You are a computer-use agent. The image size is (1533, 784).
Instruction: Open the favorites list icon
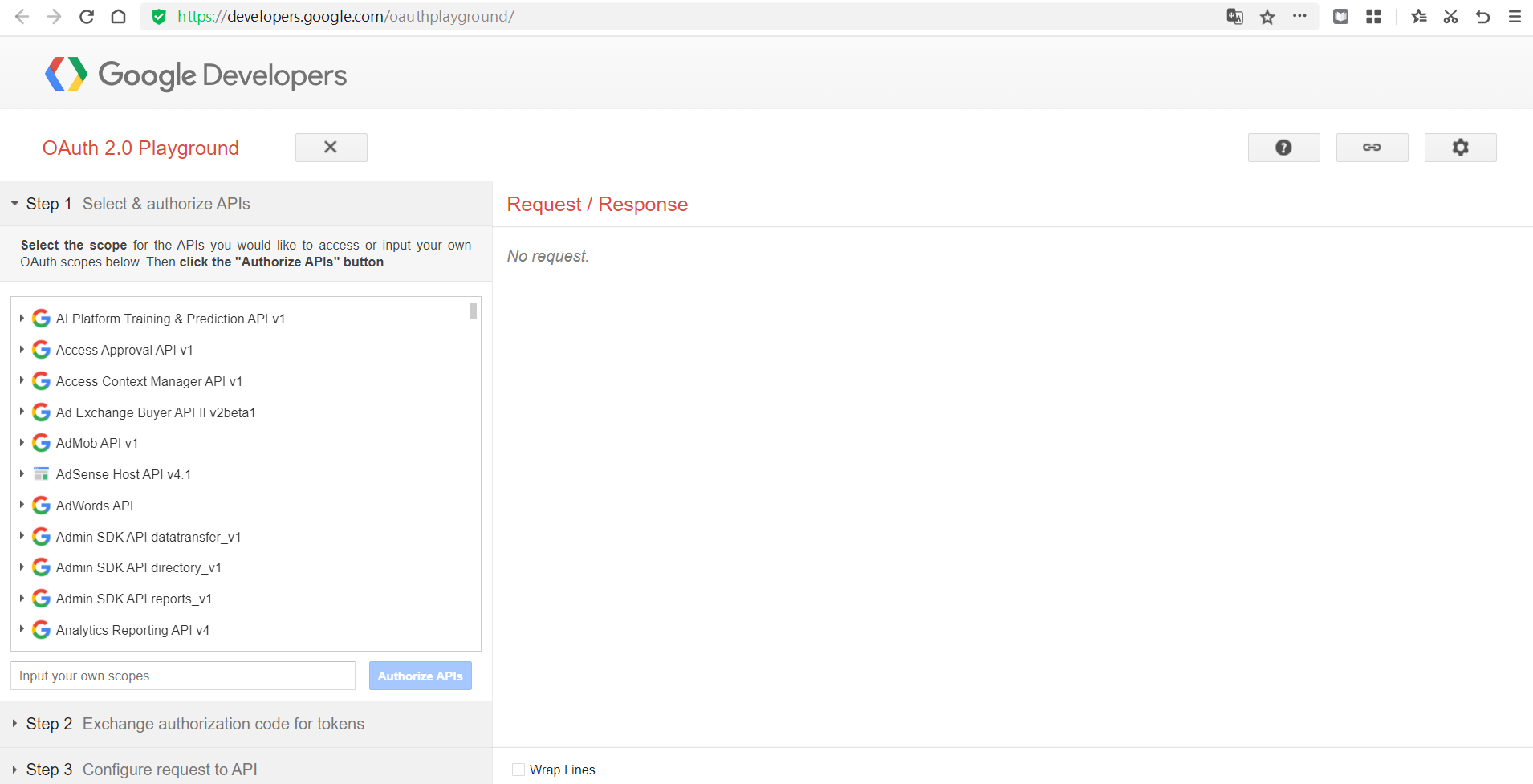coord(1419,16)
